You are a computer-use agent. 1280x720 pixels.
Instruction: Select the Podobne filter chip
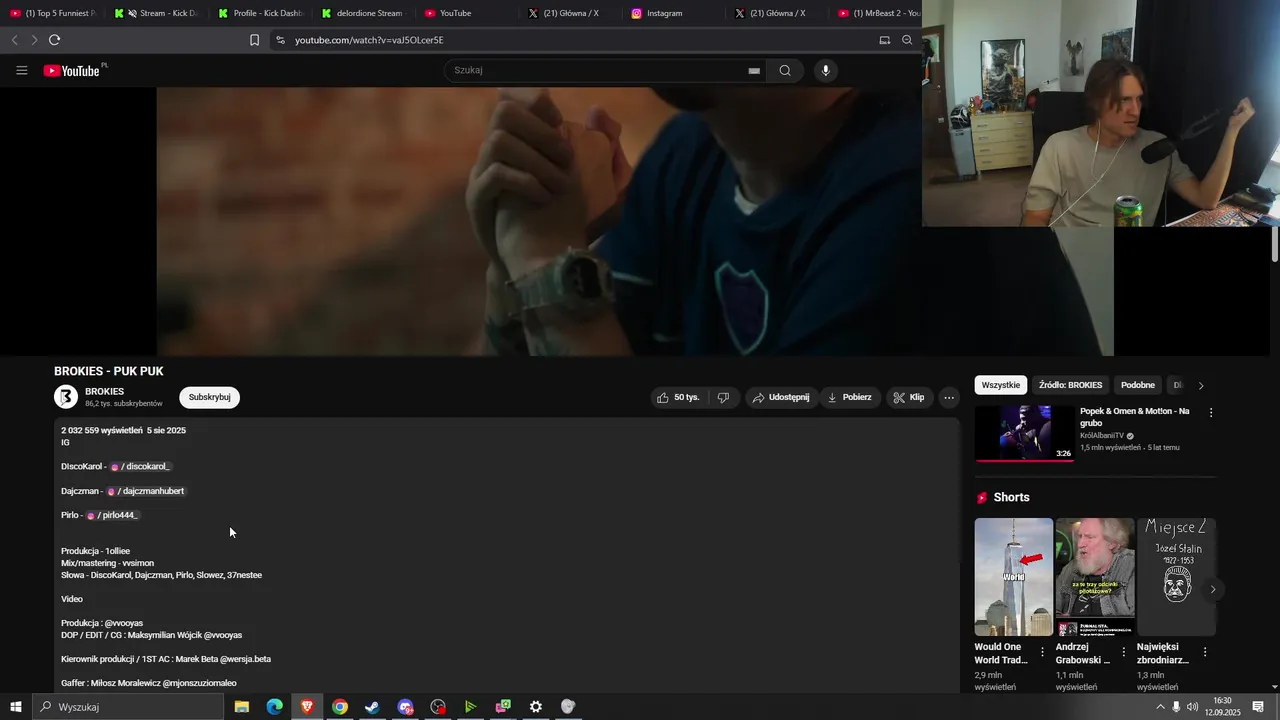tap(1138, 385)
